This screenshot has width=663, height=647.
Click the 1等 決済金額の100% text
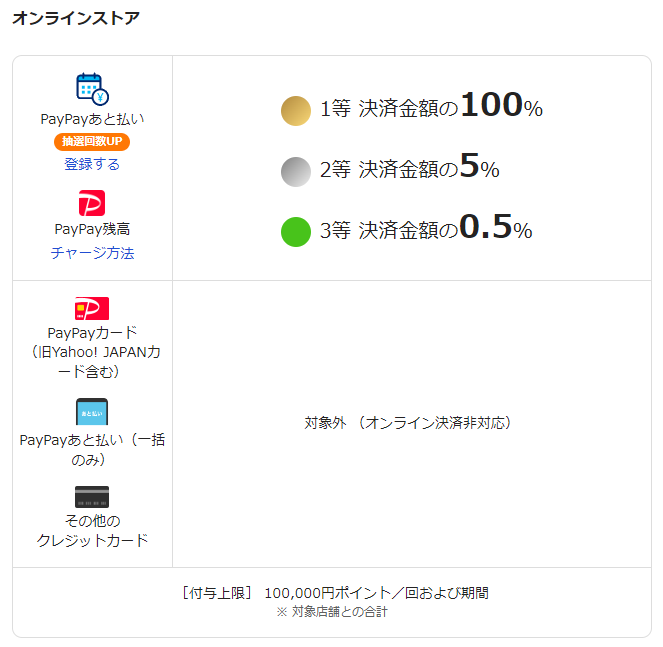[431, 105]
